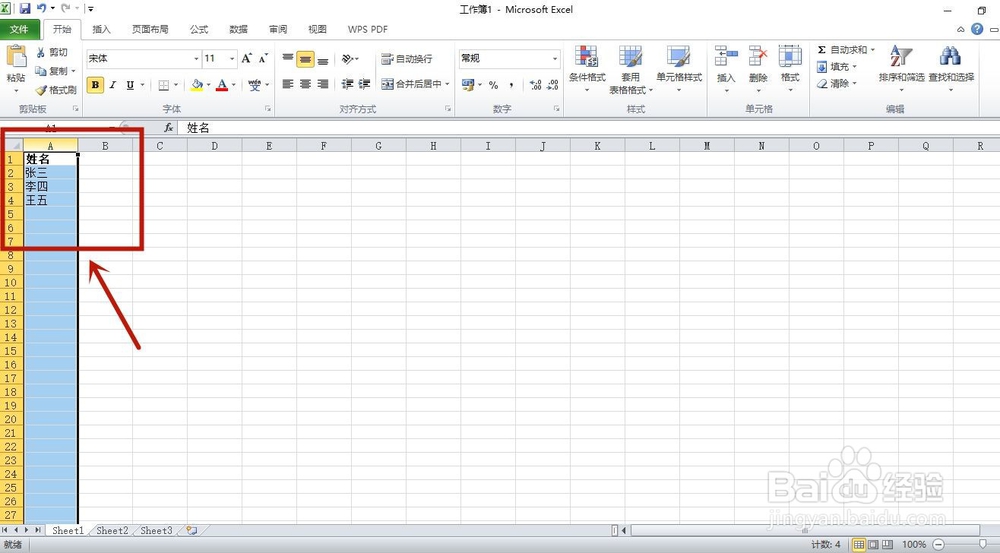Apply comma style format
The height and width of the screenshot is (553, 1000).
coord(511,84)
